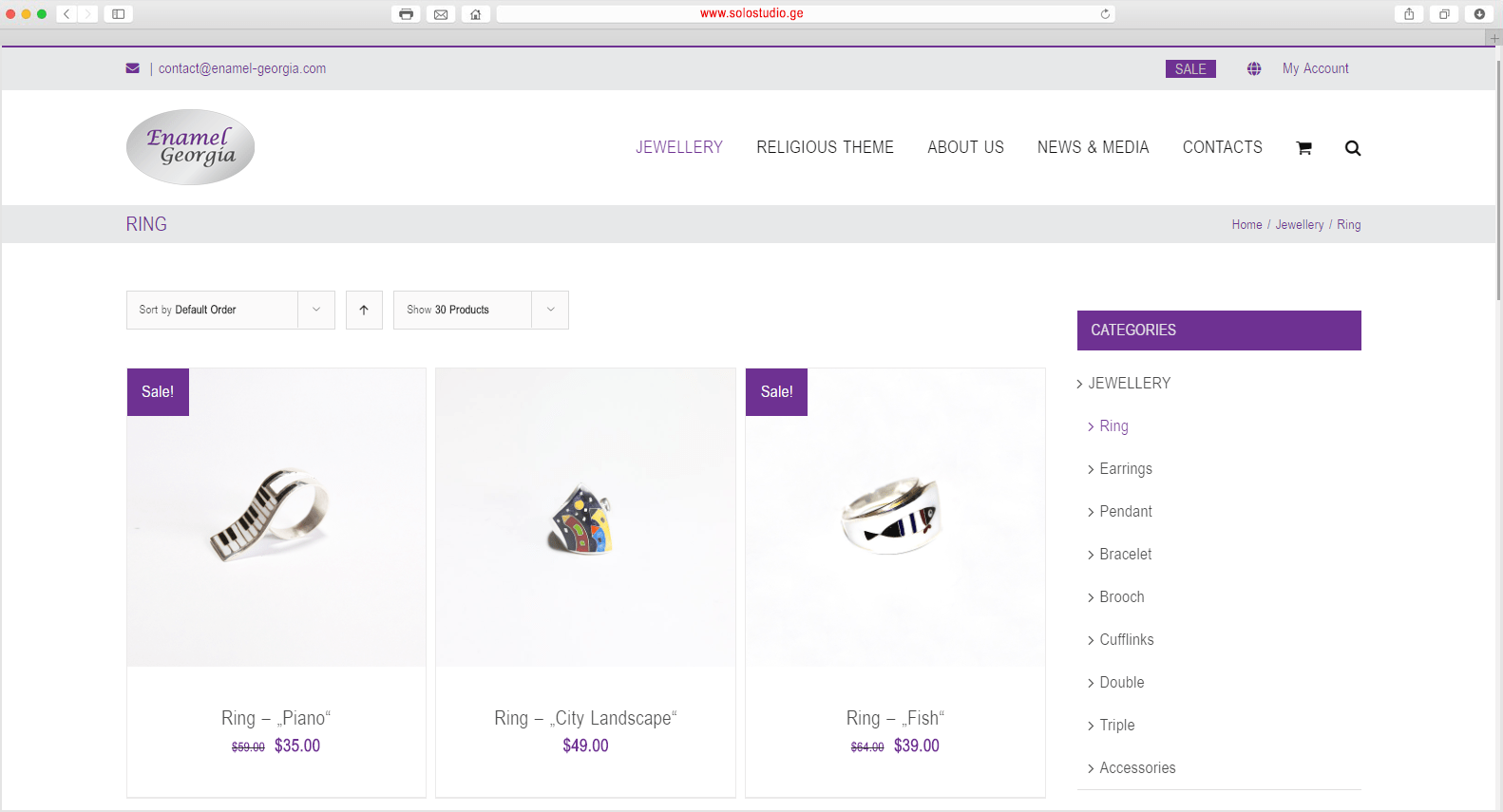The height and width of the screenshot is (812, 1503).
Task: Open the Show 30 Products dropdown
Action: coord(481,310)
